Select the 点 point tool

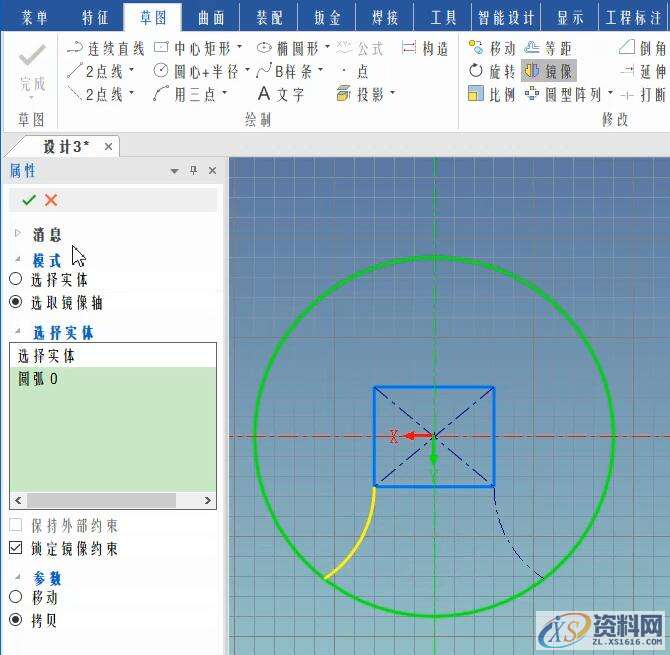pyautogui.click(x=356, y=71)
